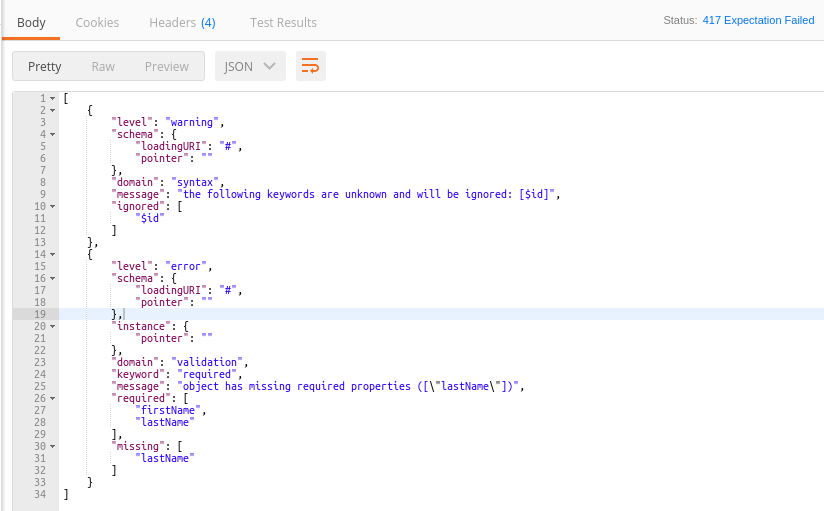The width and height of the screenshot is (824, 511).
Task: Click the "loadingURI" key on line 17
Action: pyautogui.click(x=171, y=290)
